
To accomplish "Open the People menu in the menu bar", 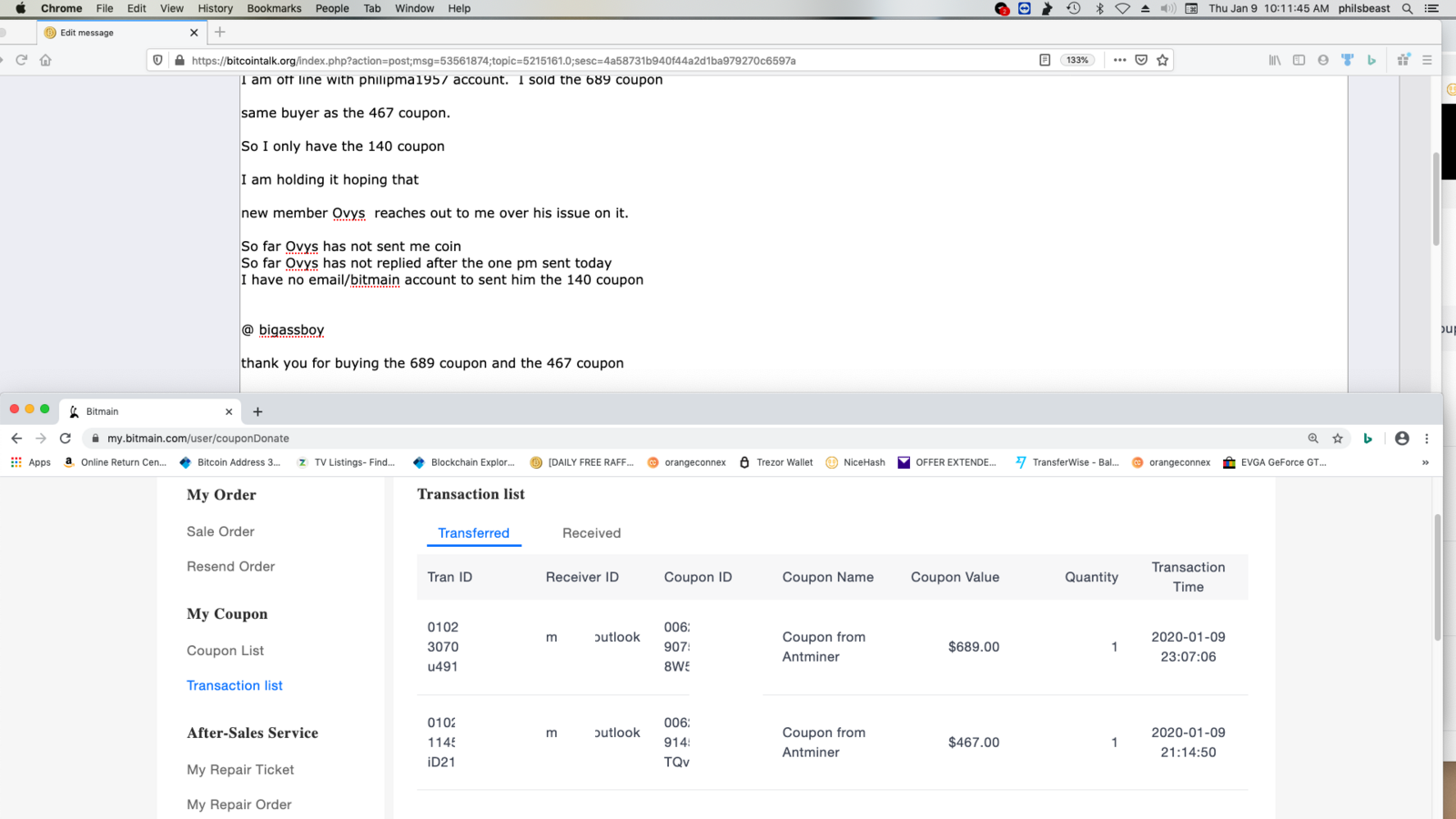I will (x=332, y=8).
